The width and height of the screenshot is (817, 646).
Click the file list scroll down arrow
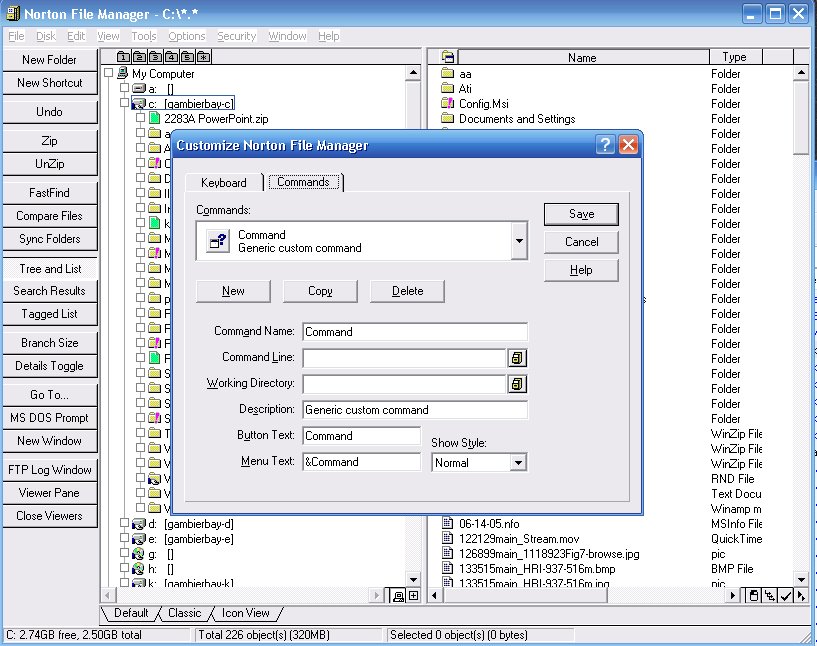(x=801, y=579)
